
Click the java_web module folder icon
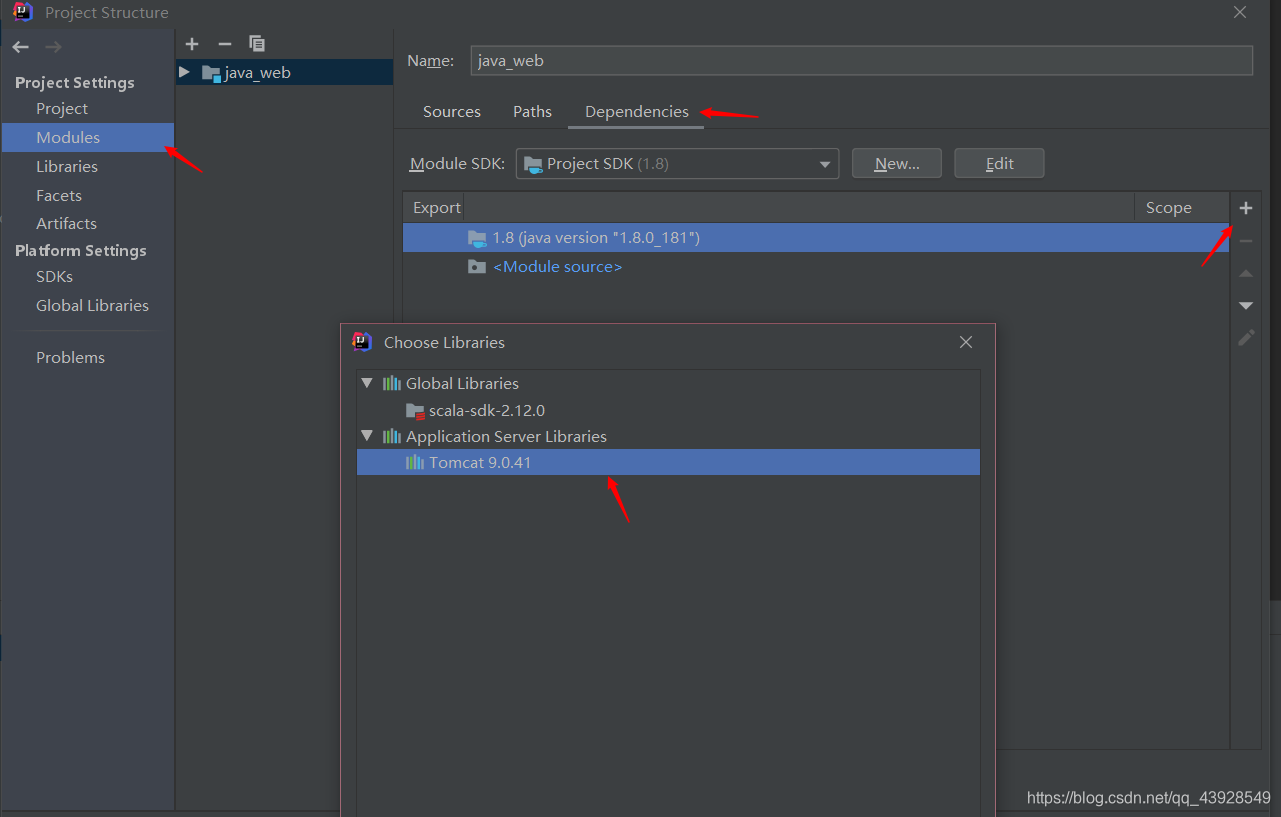click(x=211, y=73)
